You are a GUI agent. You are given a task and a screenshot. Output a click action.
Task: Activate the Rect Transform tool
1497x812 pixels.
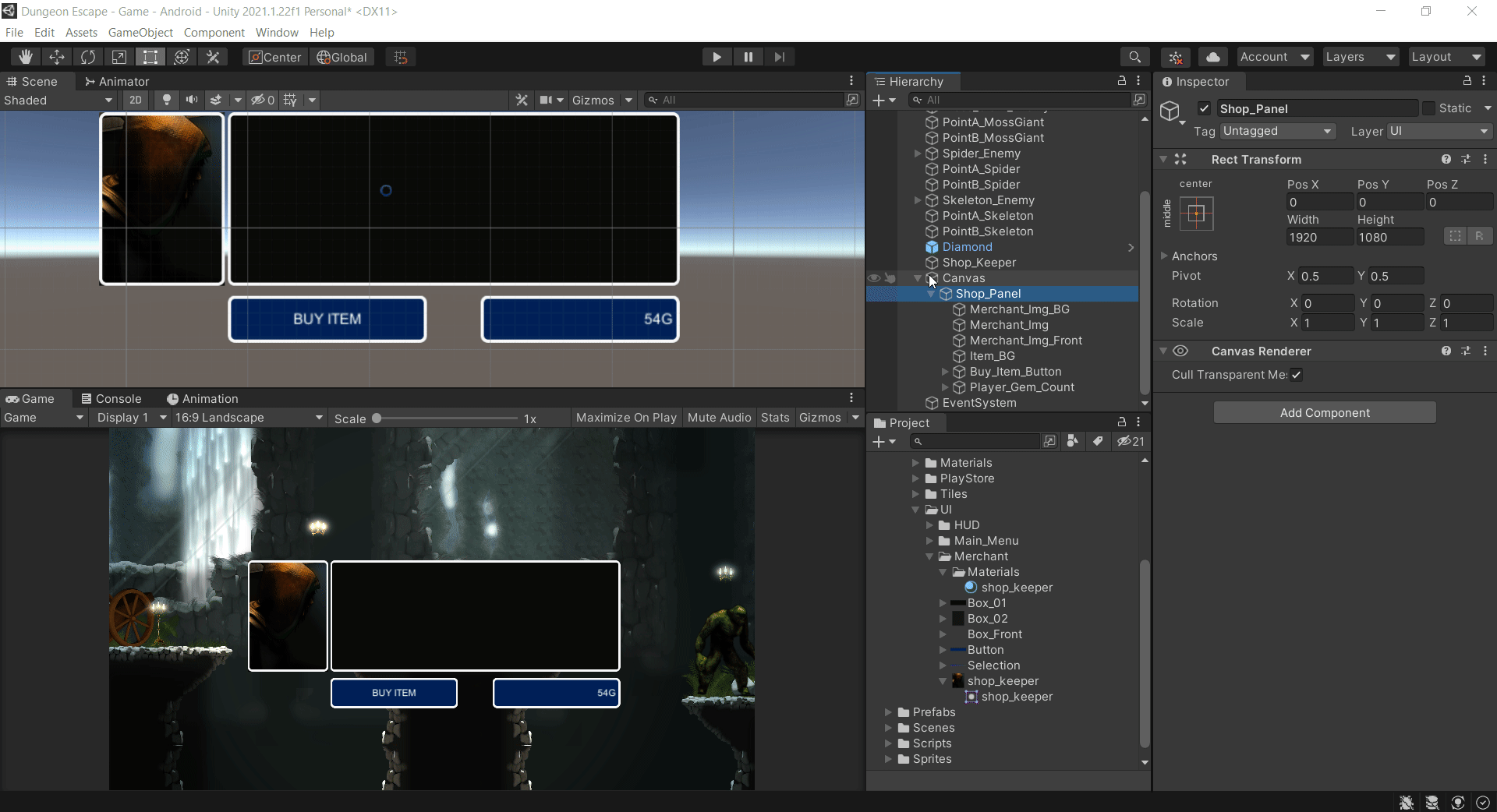[x=150, y=57]
